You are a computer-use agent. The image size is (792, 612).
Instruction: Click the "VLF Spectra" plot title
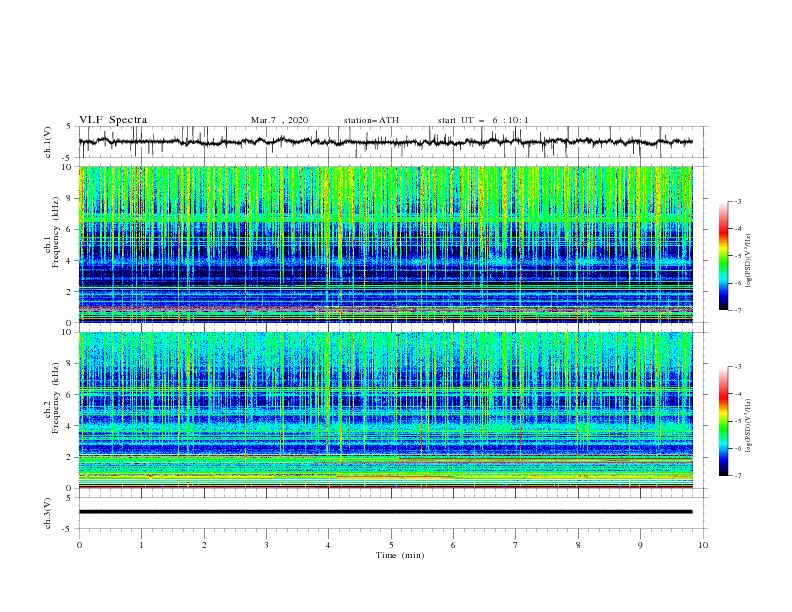pyautogui.click(x=113, y=120)
